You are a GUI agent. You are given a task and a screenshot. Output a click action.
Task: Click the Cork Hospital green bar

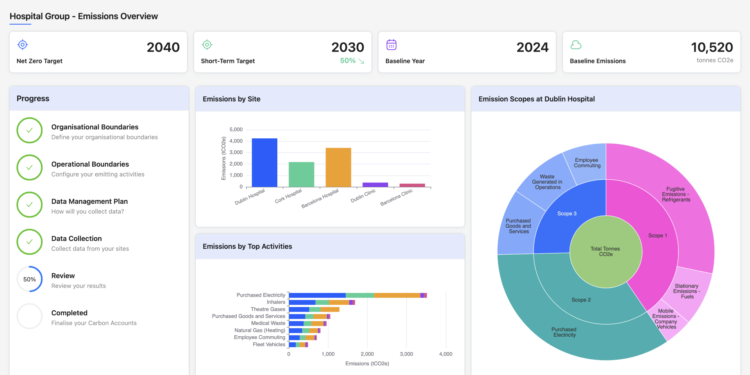[301, 175]
